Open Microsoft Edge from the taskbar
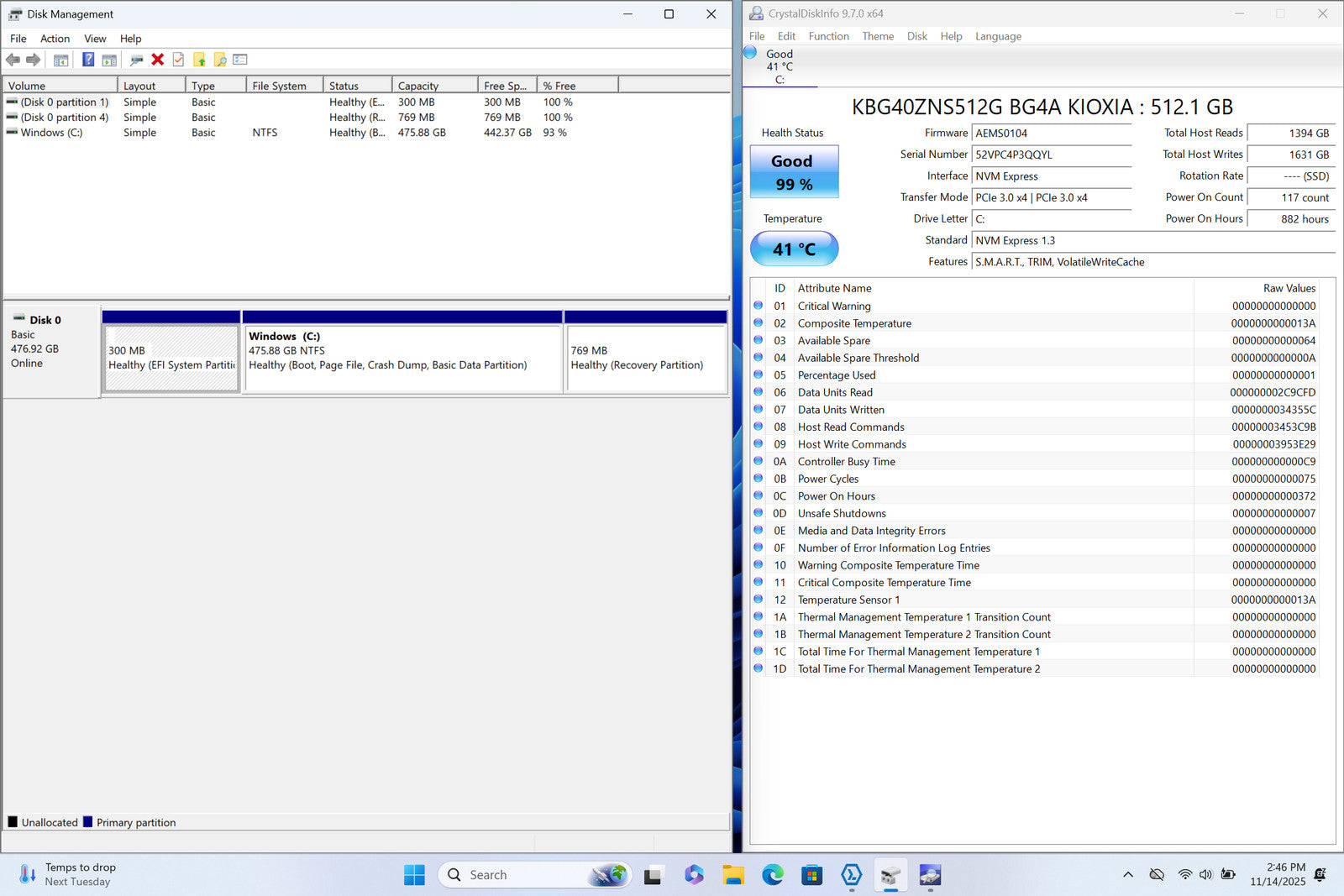 (x=772, y=875)
